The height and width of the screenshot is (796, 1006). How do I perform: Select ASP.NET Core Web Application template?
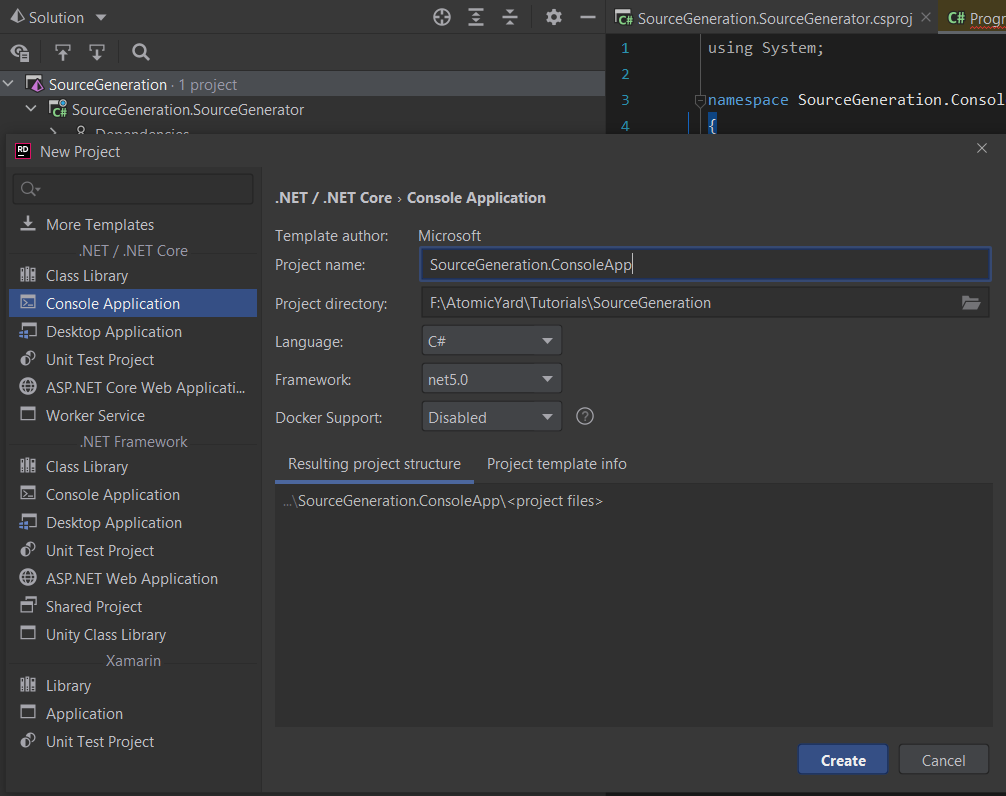tap(133, 387)
